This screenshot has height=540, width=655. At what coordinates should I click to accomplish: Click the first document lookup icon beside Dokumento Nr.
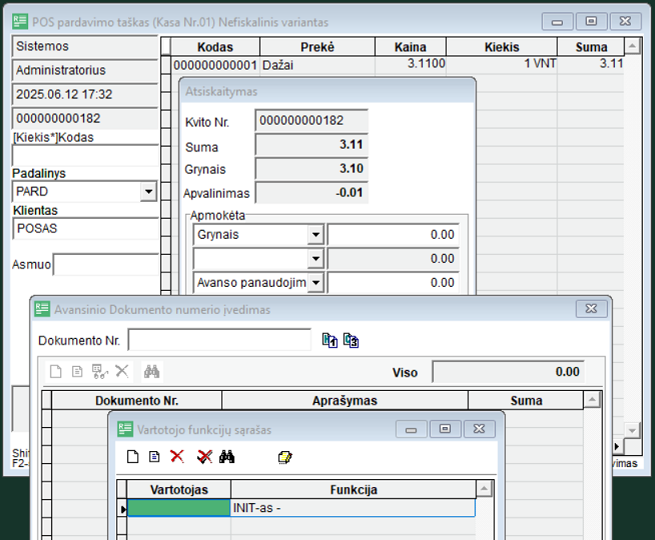click(x=330, y=340)
